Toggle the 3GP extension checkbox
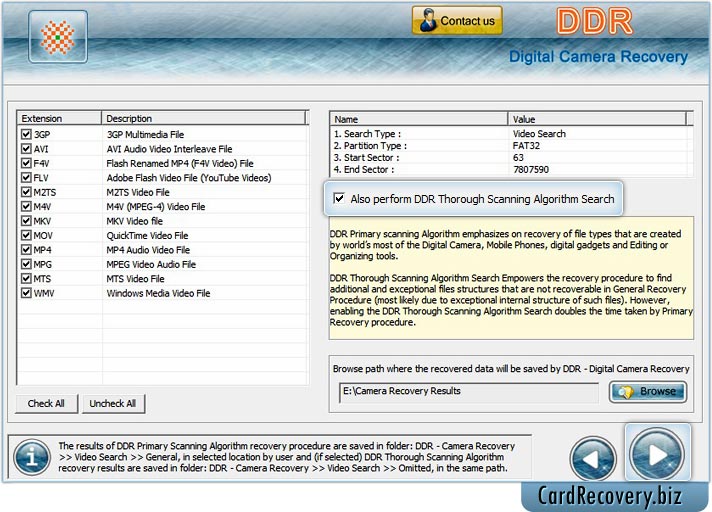Viewport: 712px width, 512px height. (x=26, y=134)
